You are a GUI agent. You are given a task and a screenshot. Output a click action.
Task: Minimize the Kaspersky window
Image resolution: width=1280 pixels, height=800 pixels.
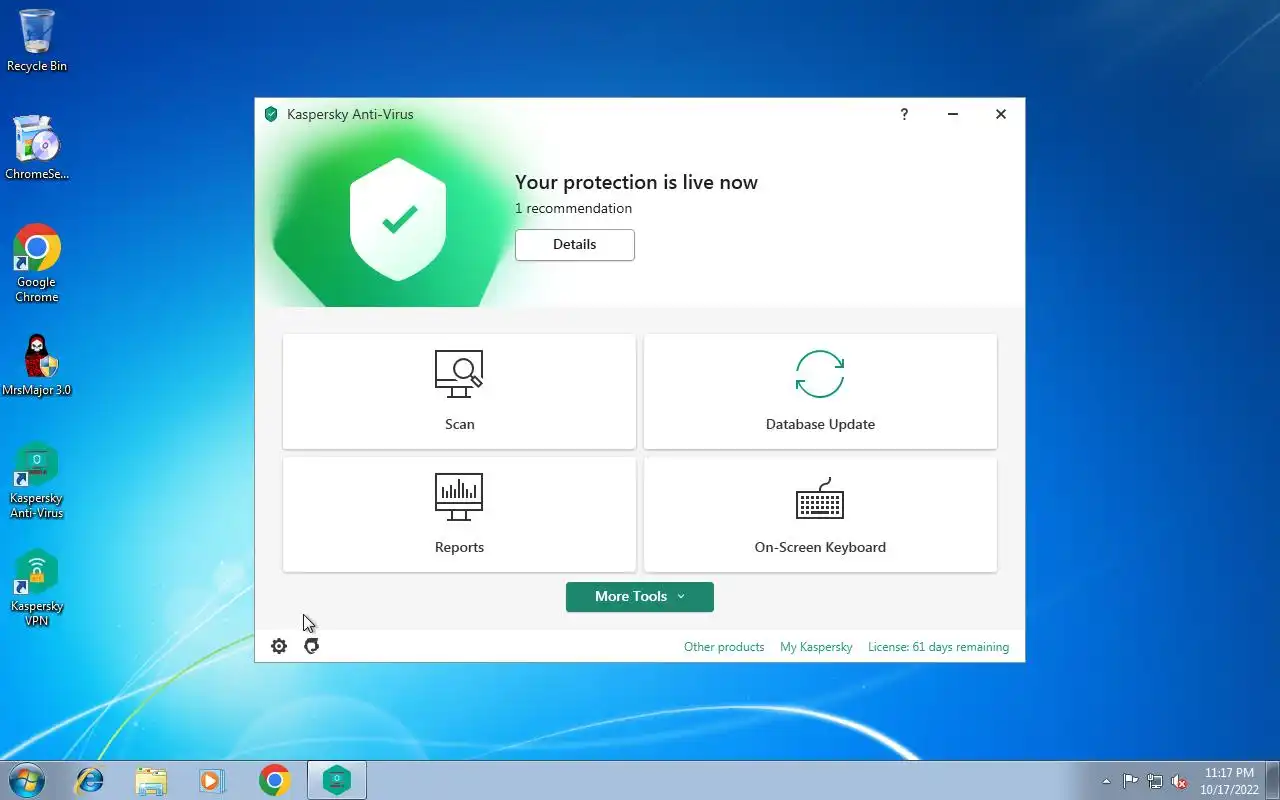(x=953, y=114)
